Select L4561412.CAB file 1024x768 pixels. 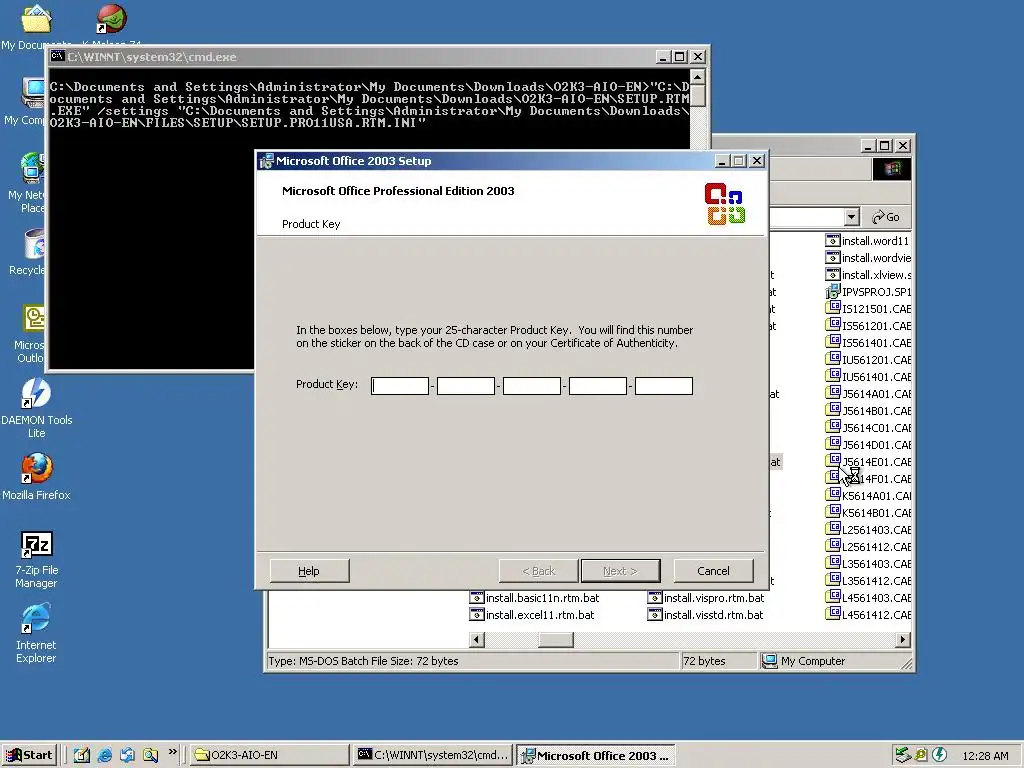point(868,615)
